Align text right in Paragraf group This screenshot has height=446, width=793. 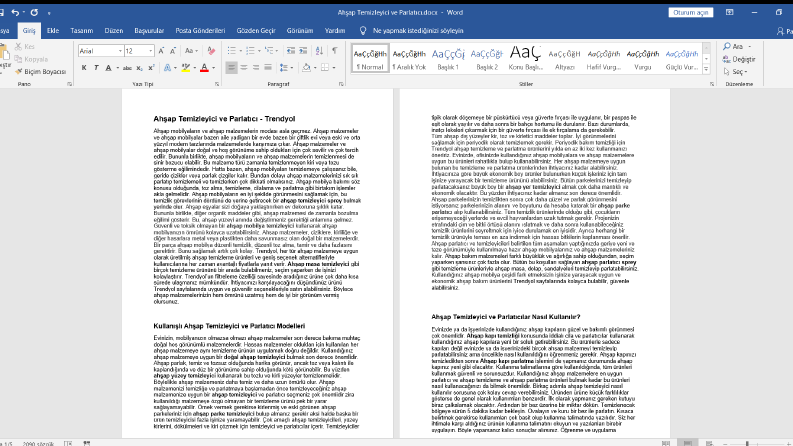click(256, 67)
